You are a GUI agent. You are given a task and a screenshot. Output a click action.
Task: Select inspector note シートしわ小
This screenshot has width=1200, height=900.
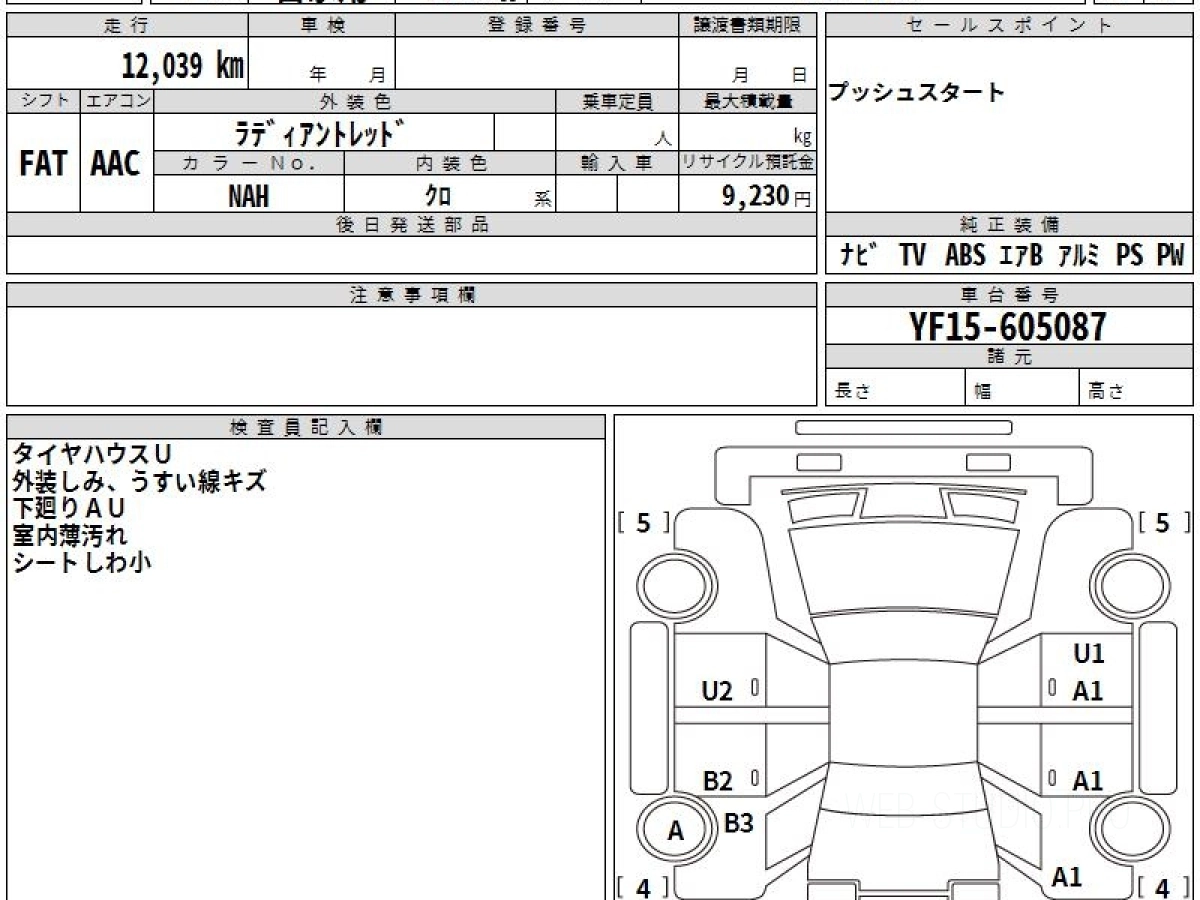[82, 562]
